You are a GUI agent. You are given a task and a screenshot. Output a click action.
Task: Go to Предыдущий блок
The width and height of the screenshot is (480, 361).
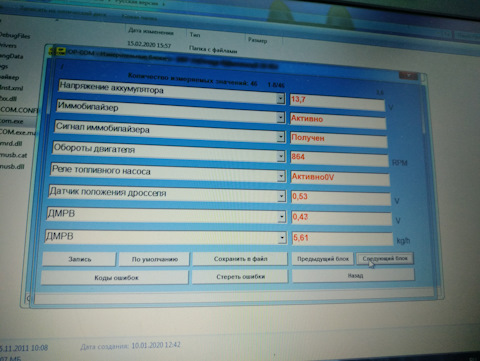pos(323,258)
